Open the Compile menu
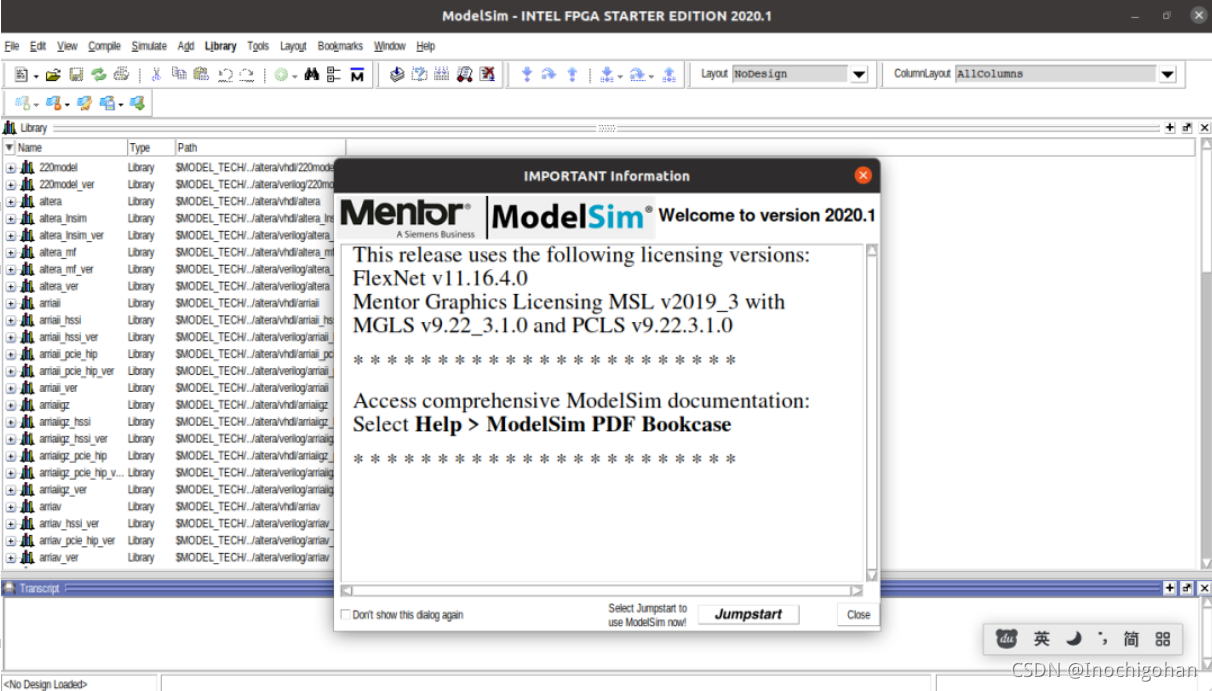This screenshot has height=691, width=1212. click(104, 46)
